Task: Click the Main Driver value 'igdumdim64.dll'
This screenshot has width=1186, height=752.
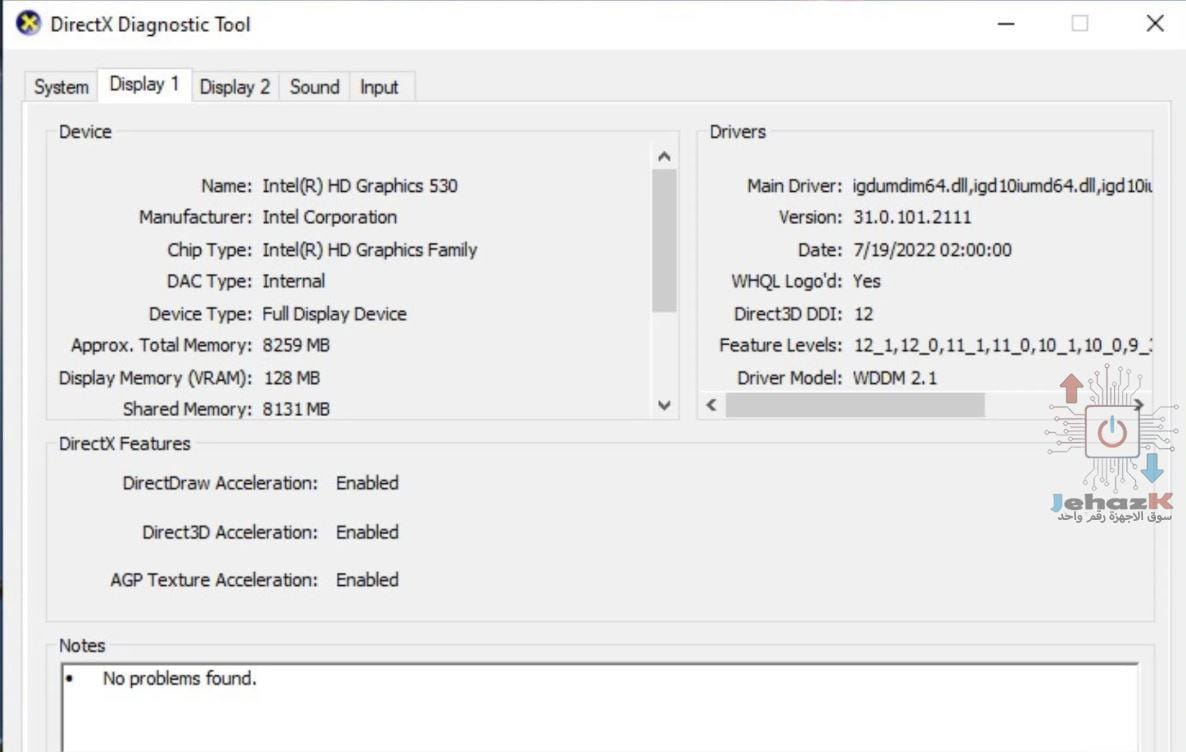Action: (x=910, y=186)
